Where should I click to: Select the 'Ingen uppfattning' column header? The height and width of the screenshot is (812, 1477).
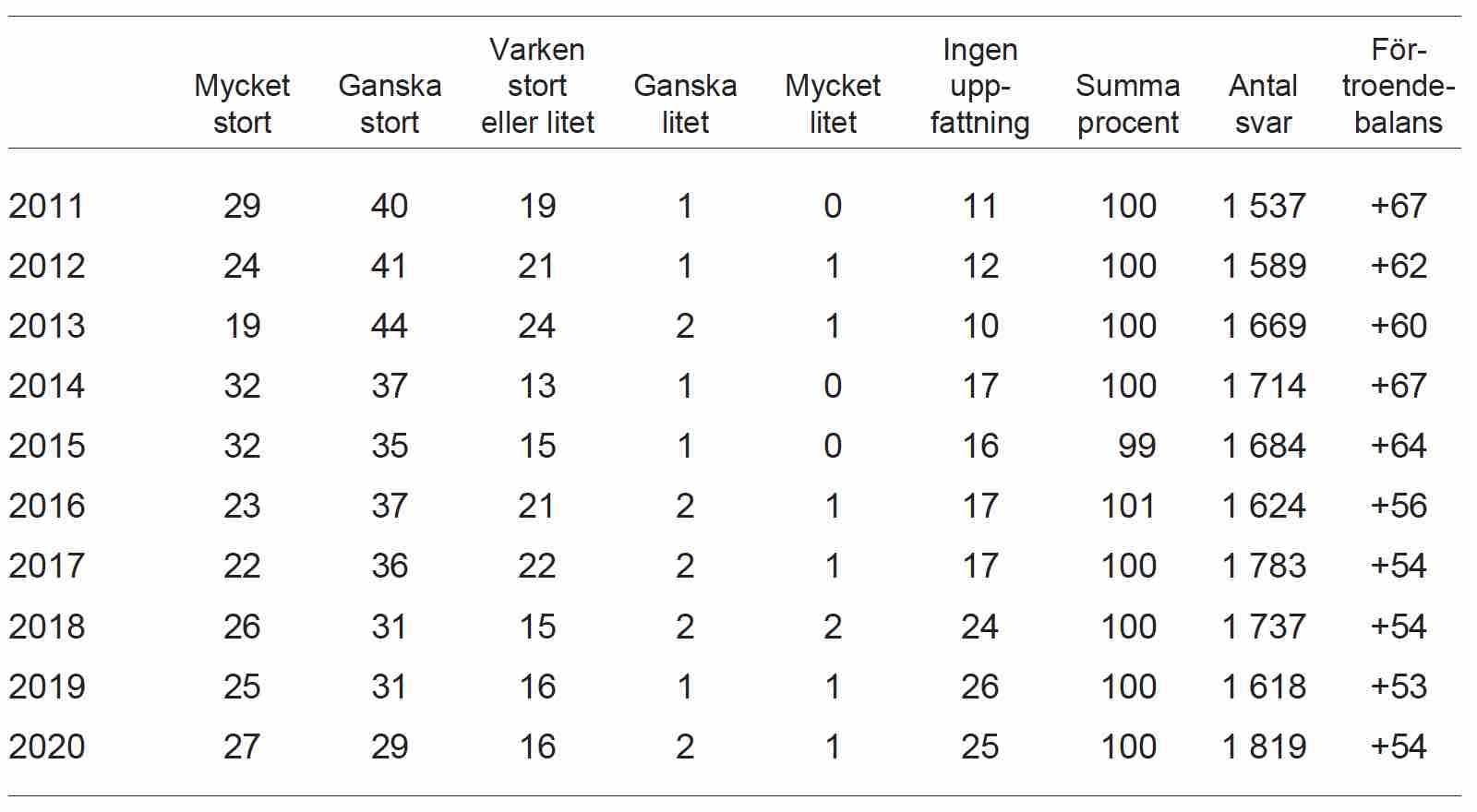979,86
